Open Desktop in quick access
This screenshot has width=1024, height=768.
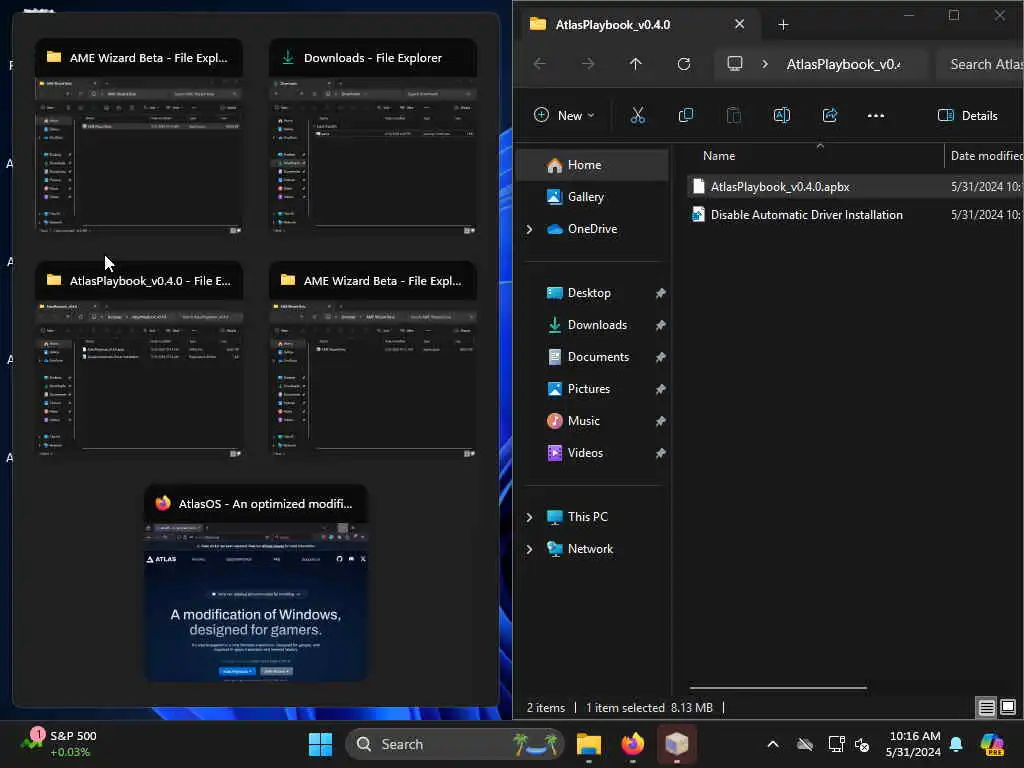(592, 293)
